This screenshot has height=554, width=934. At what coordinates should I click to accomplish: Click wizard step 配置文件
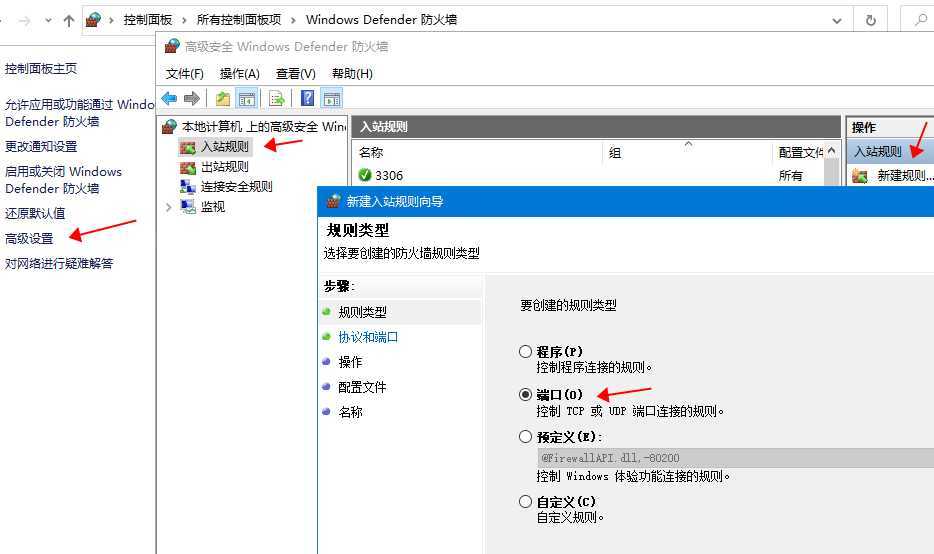pos(362,387)
